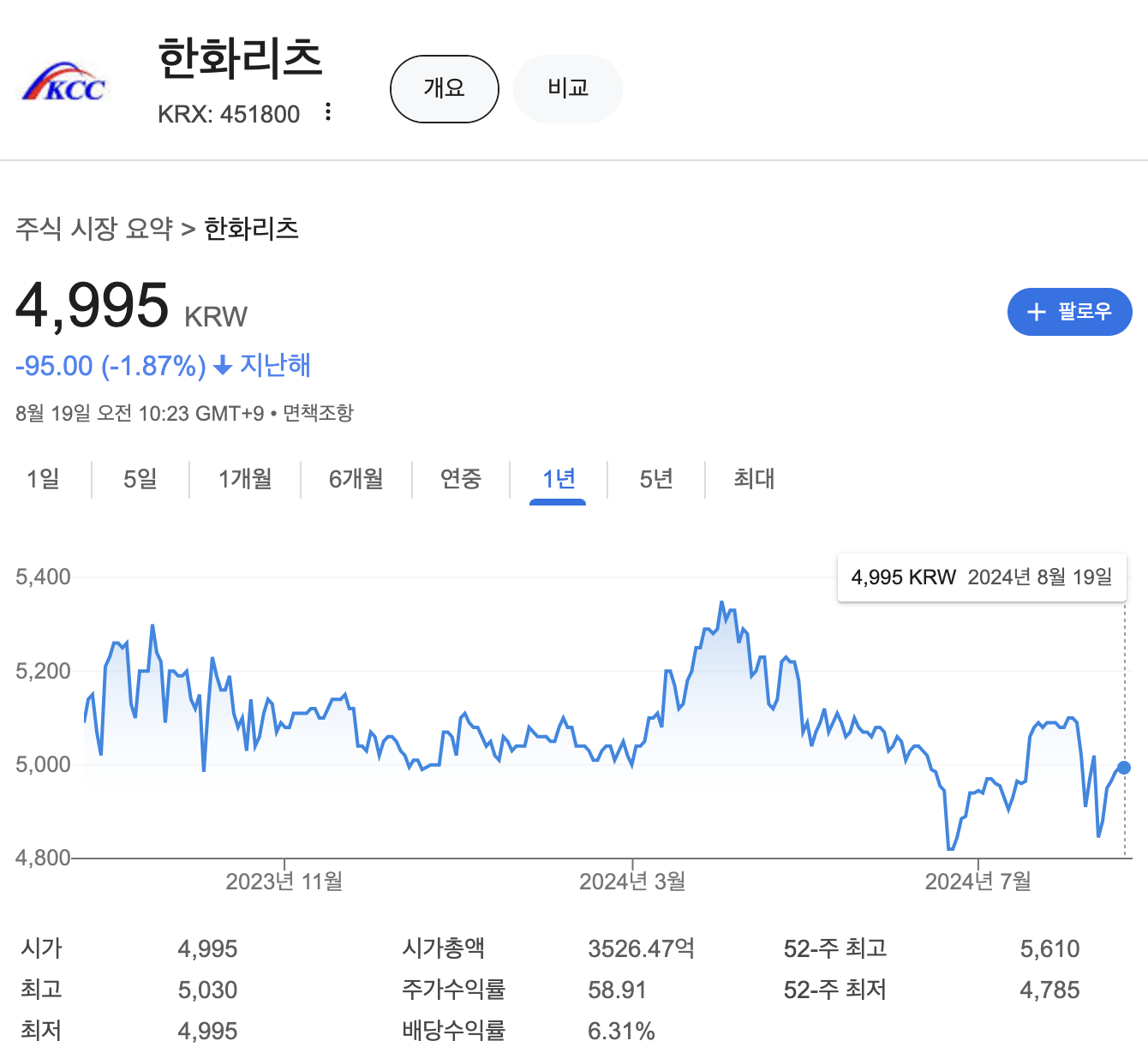The image size is (1148, 1059).
Task: Click the 지난해 label
Action: pos(275,366)
